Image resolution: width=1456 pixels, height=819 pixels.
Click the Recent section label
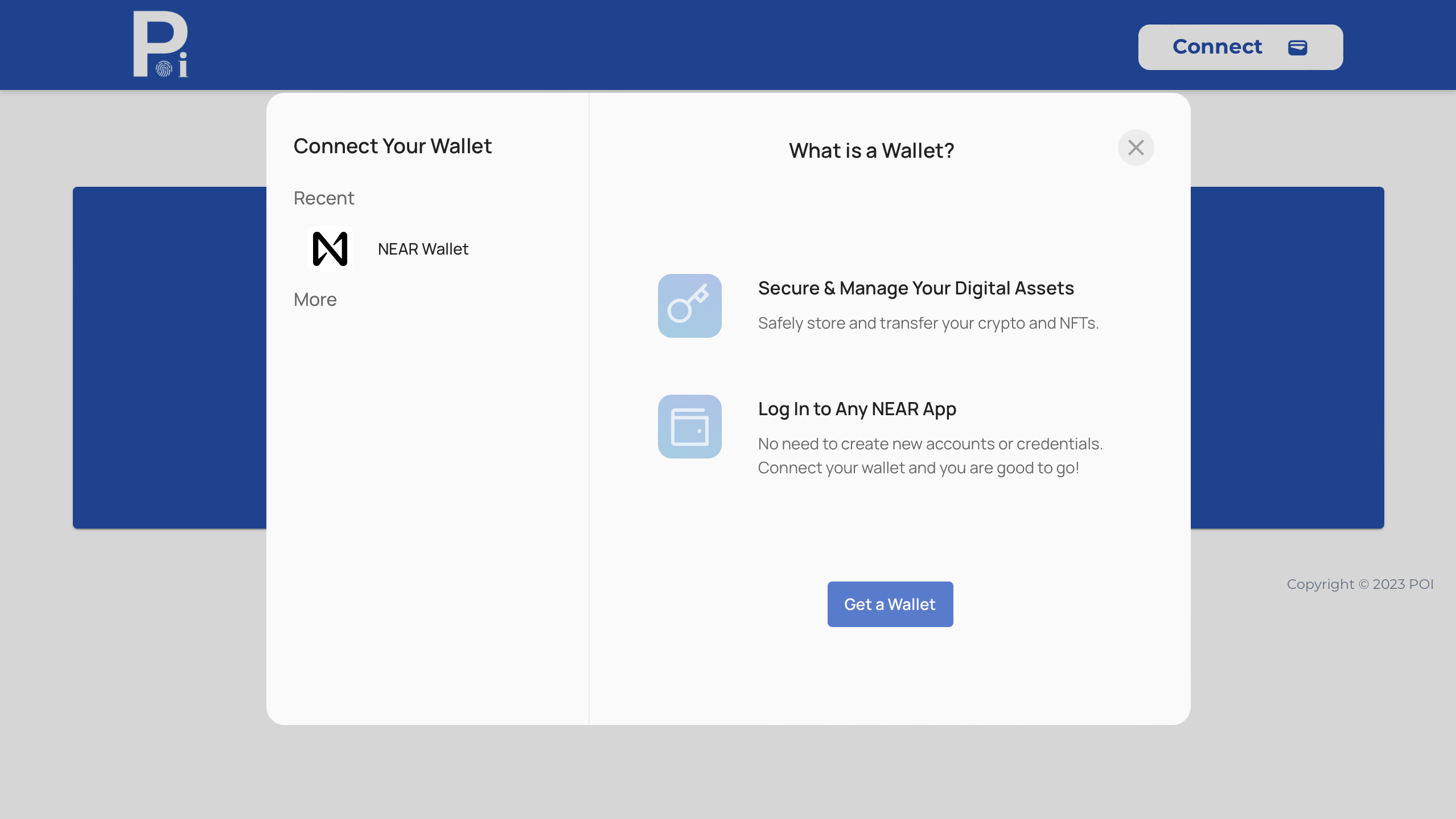324,198
